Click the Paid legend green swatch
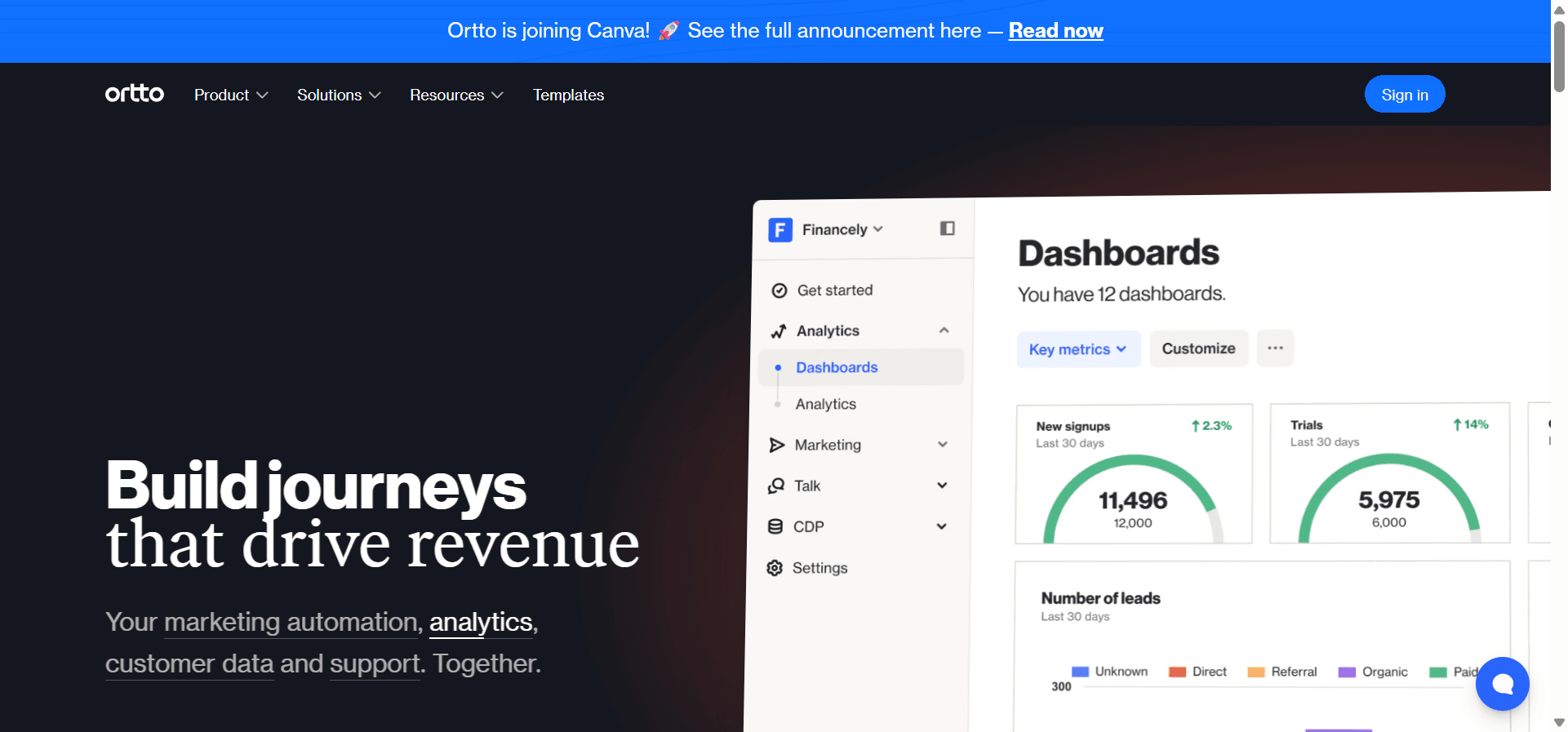The image size is (1568, 732). coord(1438,672)
